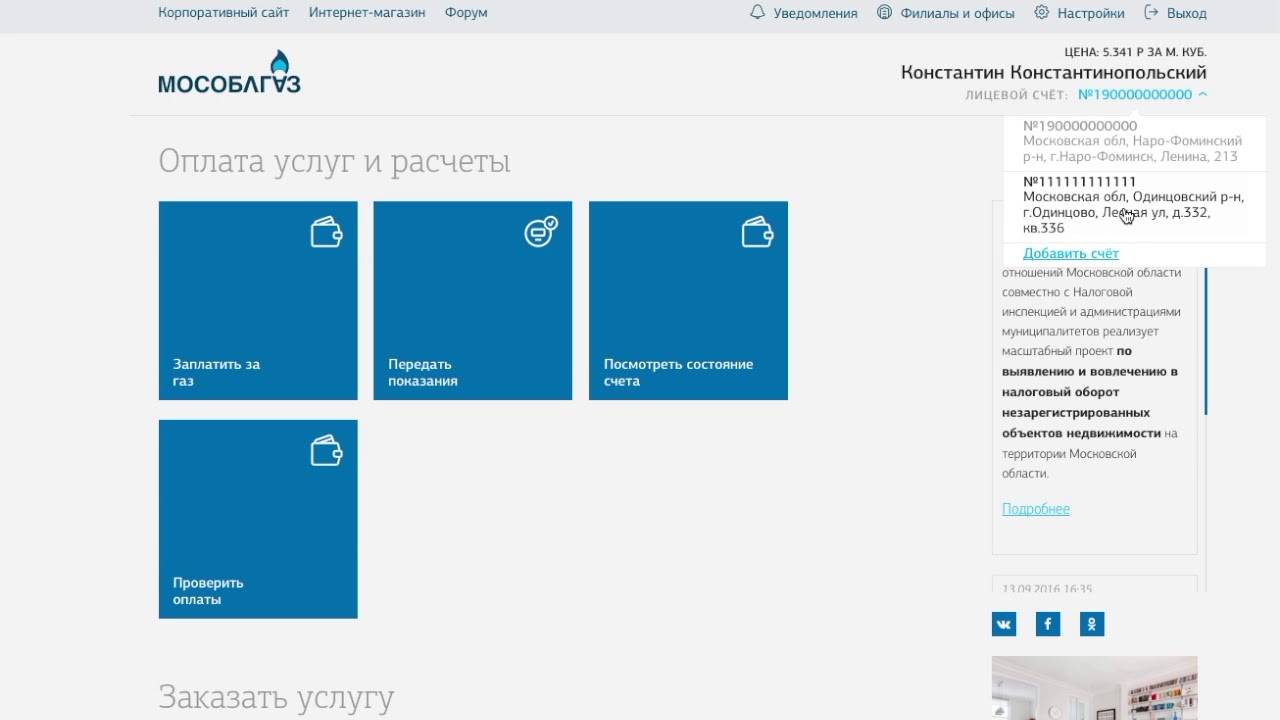1280x720 pixels.
Task: Open Филиалы и офисы page
Action: pyautogui.click(x=957, y=14)
